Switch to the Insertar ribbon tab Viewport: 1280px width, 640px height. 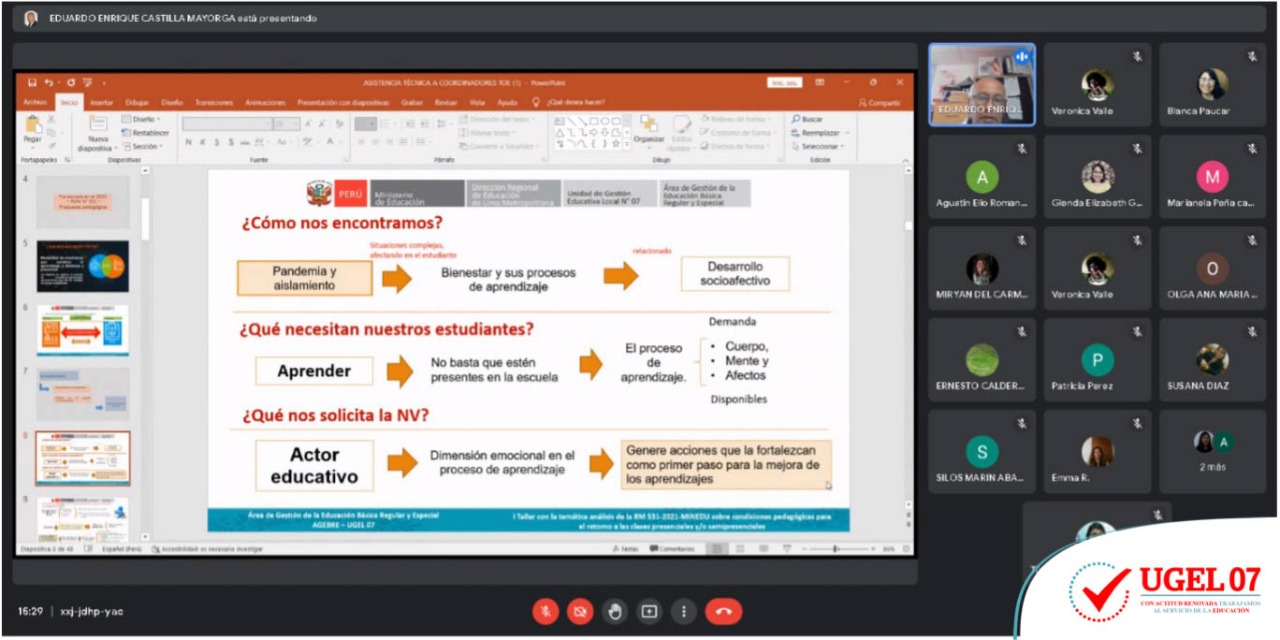(x=101, y=102)
